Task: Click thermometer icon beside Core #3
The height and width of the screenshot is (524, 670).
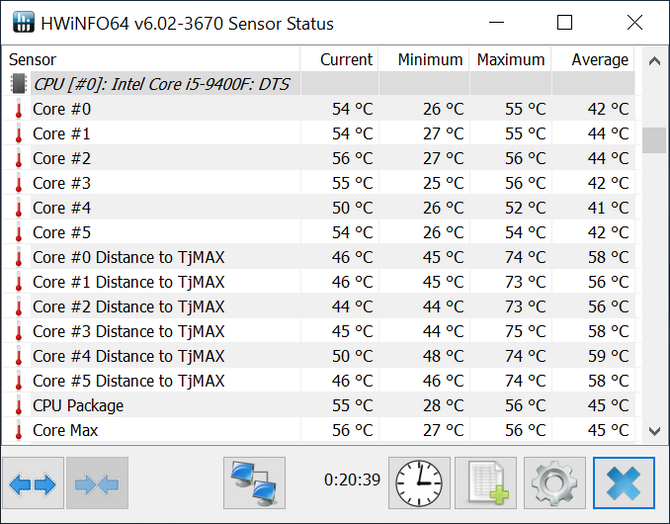Action: click(18, 183)
